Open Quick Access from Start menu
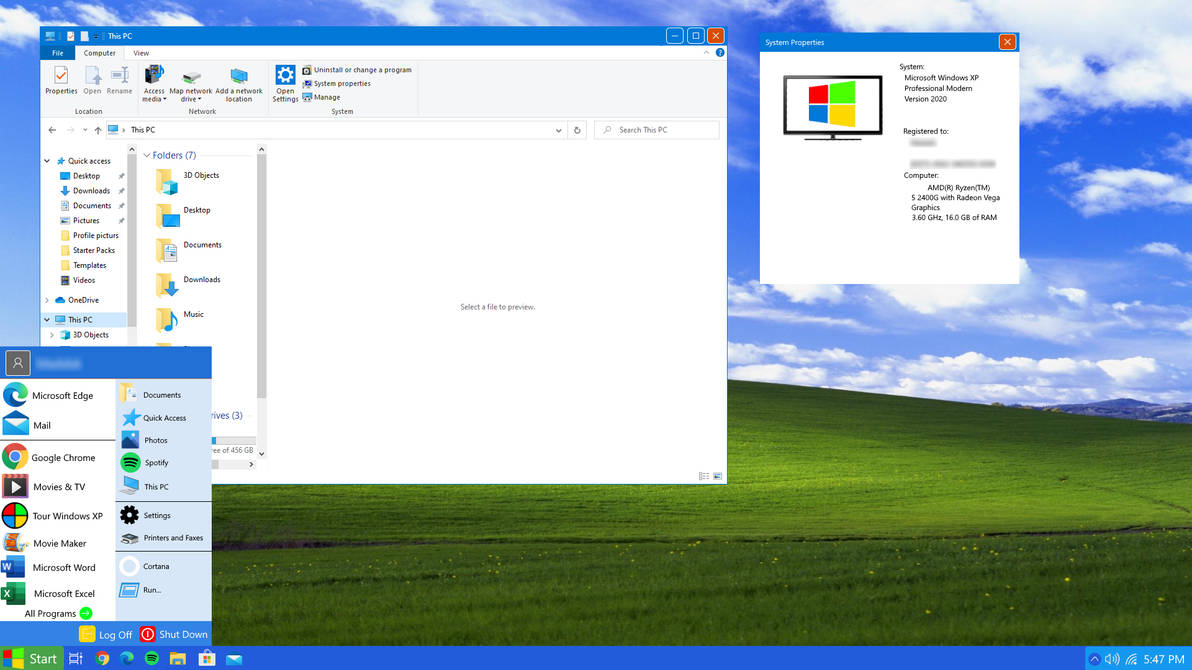 pos(154,418)
